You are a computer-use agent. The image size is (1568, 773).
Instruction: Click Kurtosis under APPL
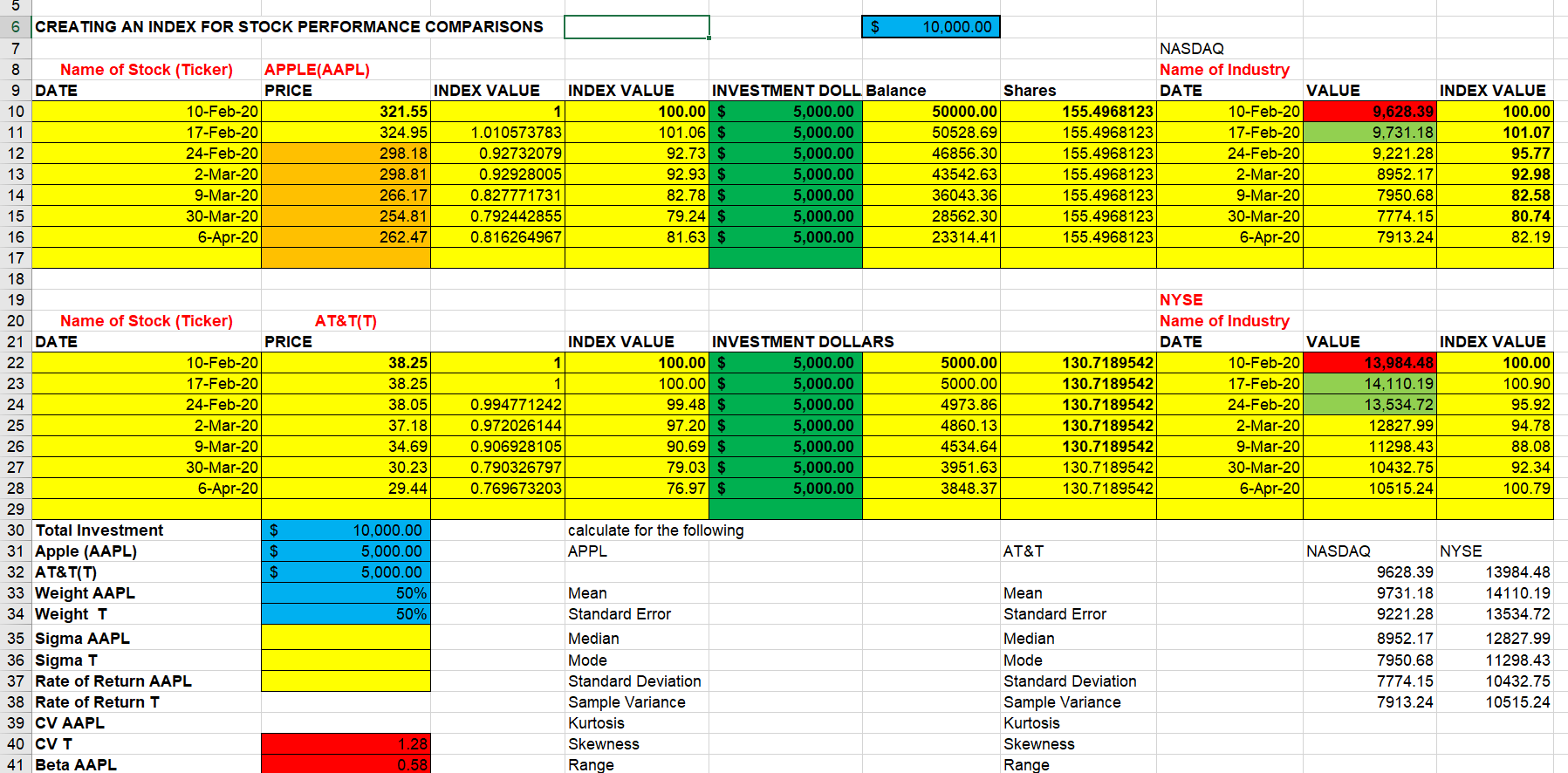(596, 723)
